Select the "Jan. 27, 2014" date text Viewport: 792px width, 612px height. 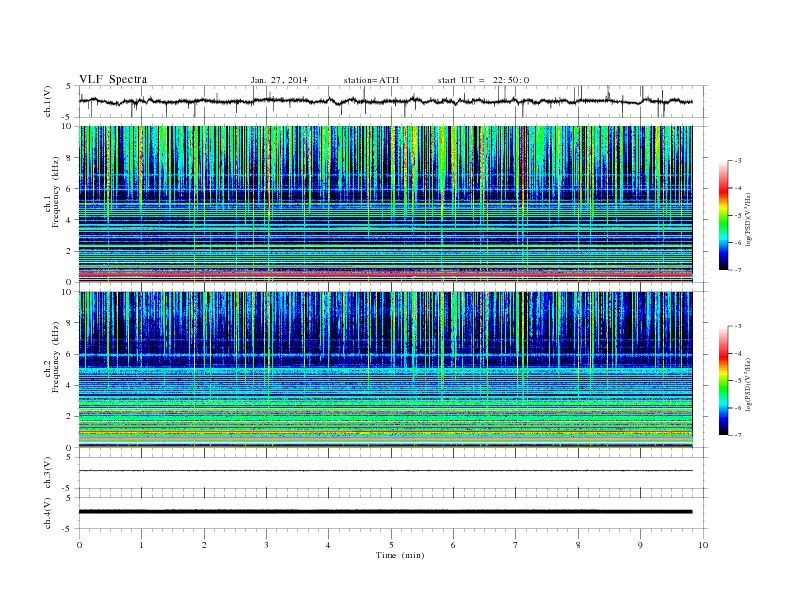(279, 80)
